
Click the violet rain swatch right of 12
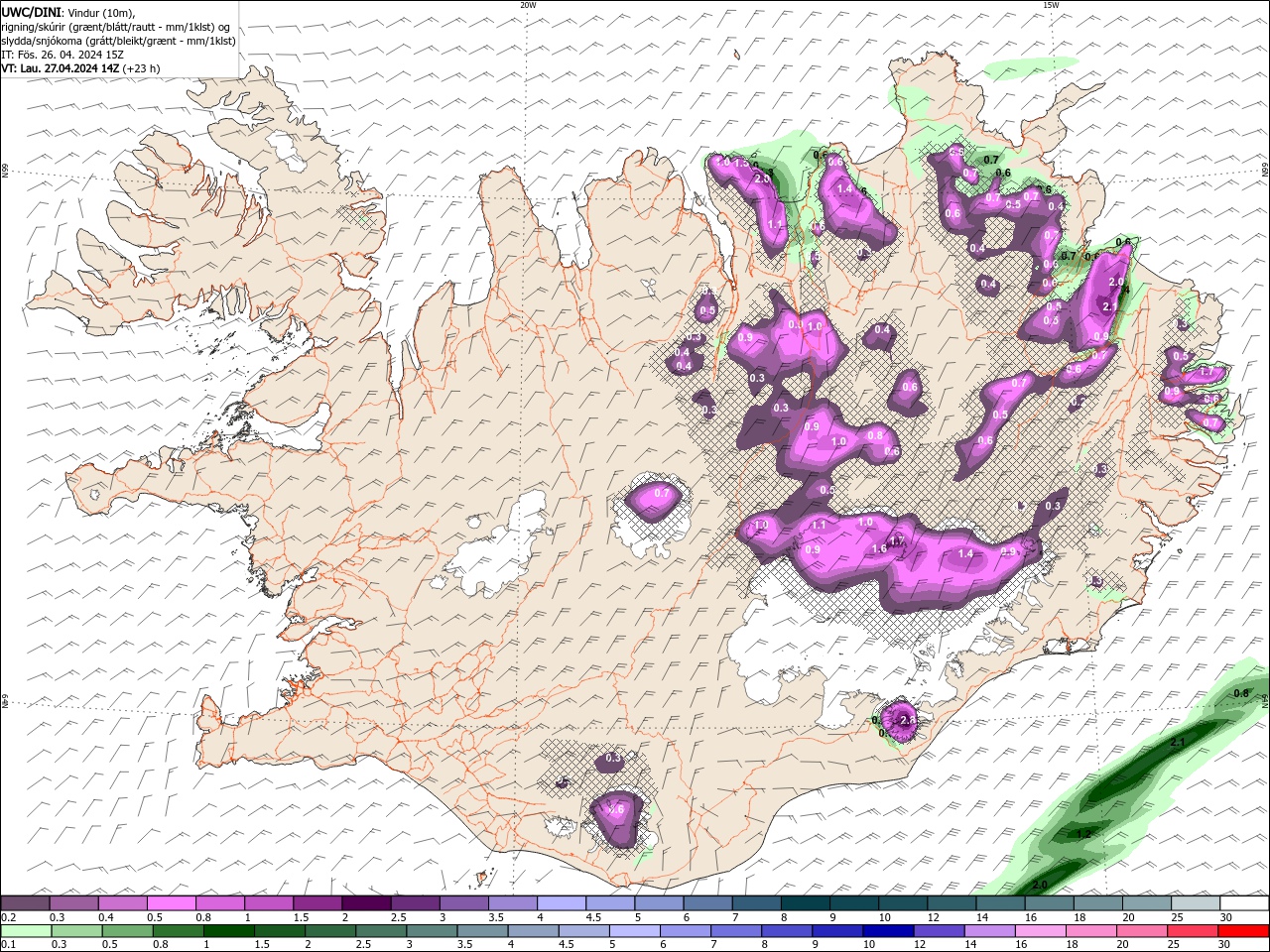(938, 931)
